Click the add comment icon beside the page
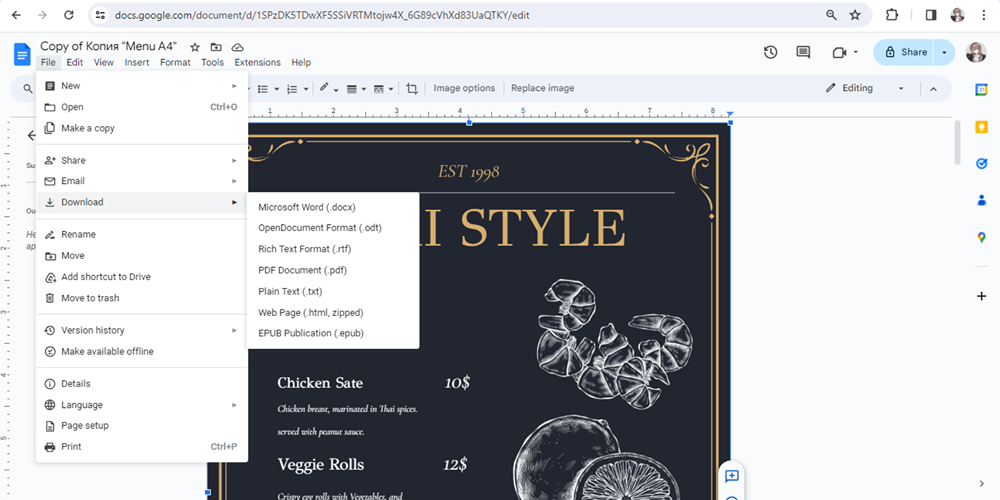Image resolution: width=1000 pixels, height=500 pixels. click(x=732, y=476)
